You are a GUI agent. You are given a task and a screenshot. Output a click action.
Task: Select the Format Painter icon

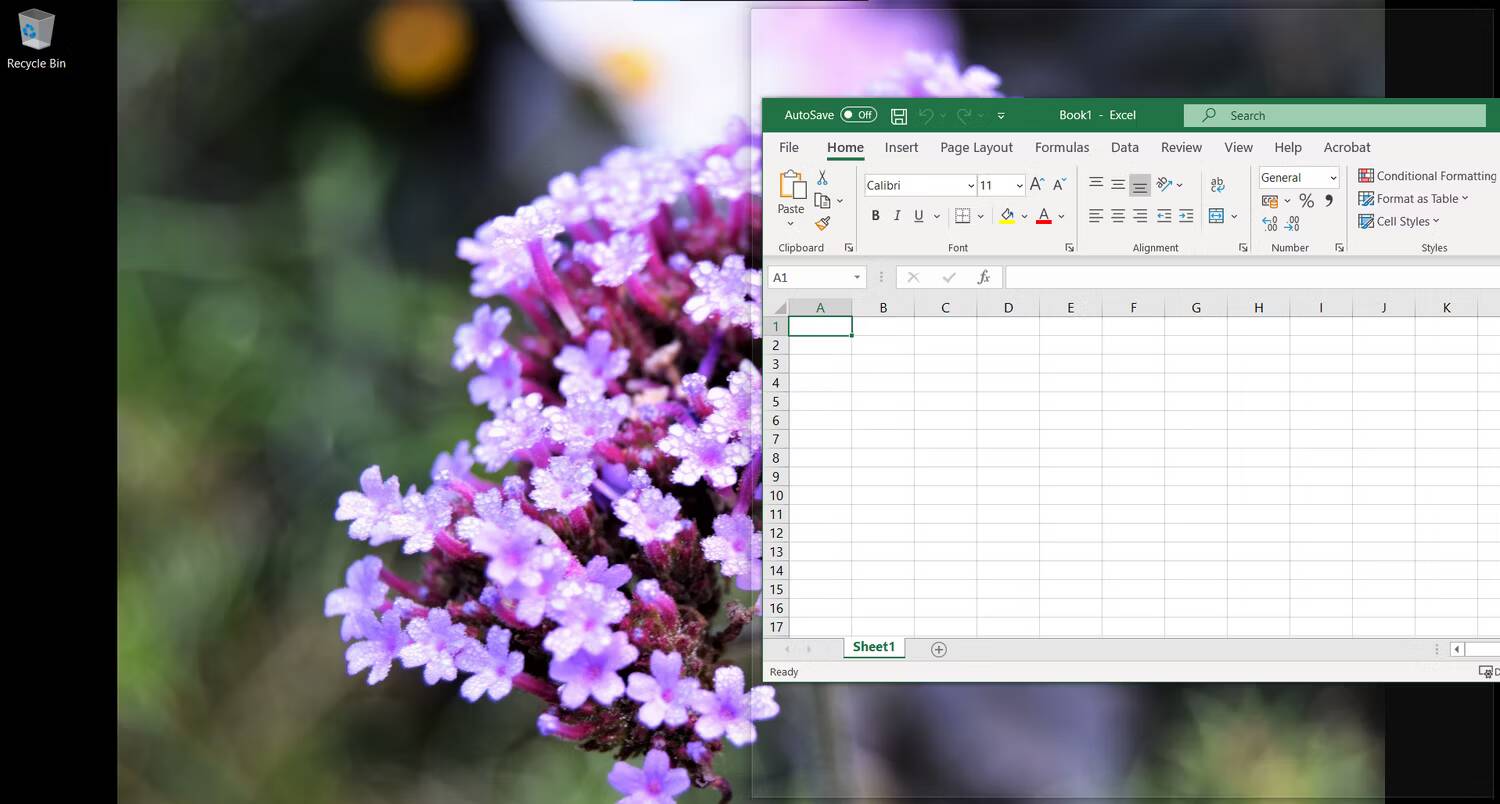click(823, 222)
